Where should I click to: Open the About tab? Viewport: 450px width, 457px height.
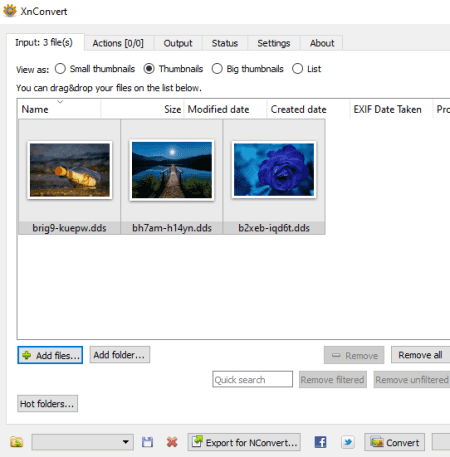tap(322, 43)
